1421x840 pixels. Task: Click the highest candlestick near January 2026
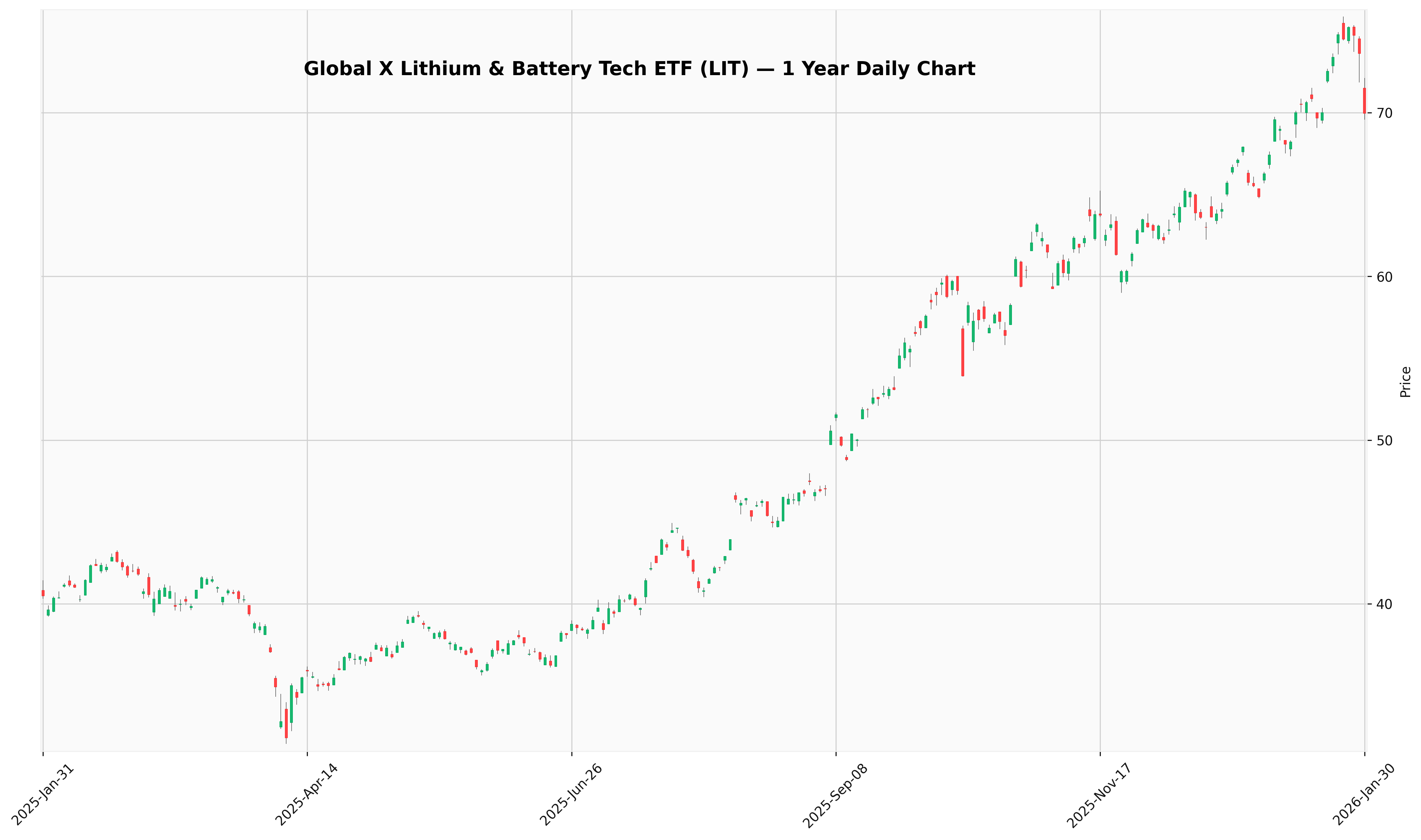point(1343,32)
